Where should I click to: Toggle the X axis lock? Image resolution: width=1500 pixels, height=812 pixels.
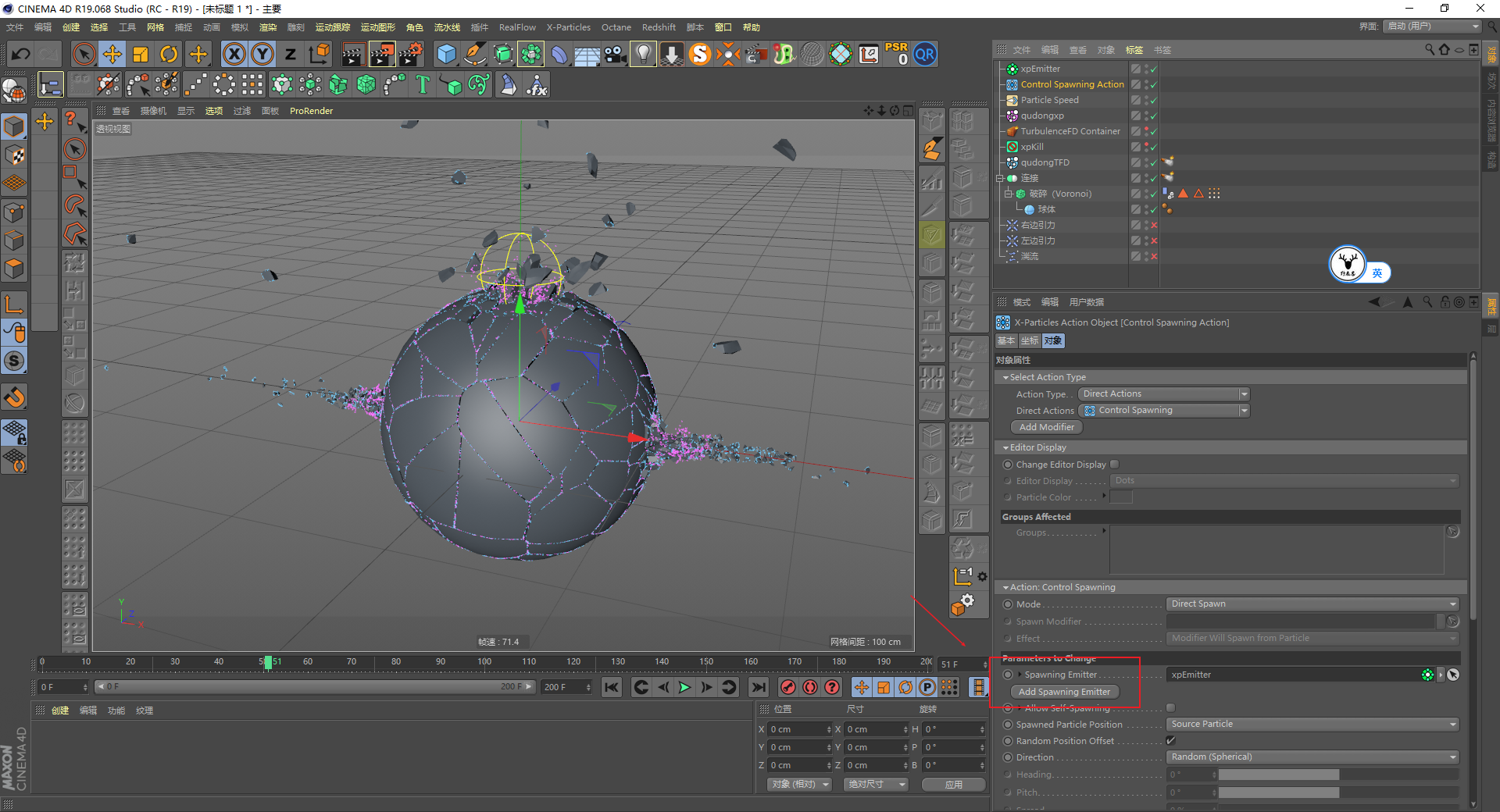click(234, 55)
